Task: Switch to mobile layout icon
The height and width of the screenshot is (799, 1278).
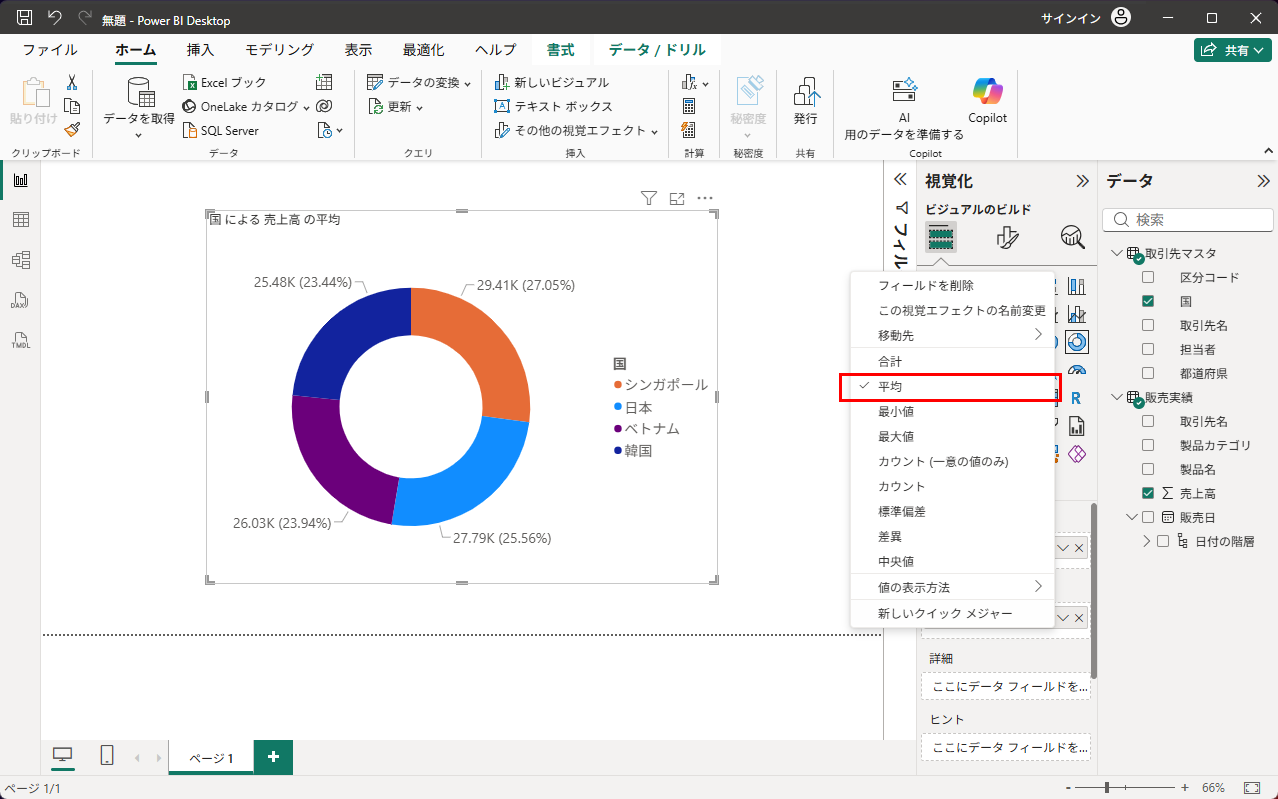Action: [107, 756]
